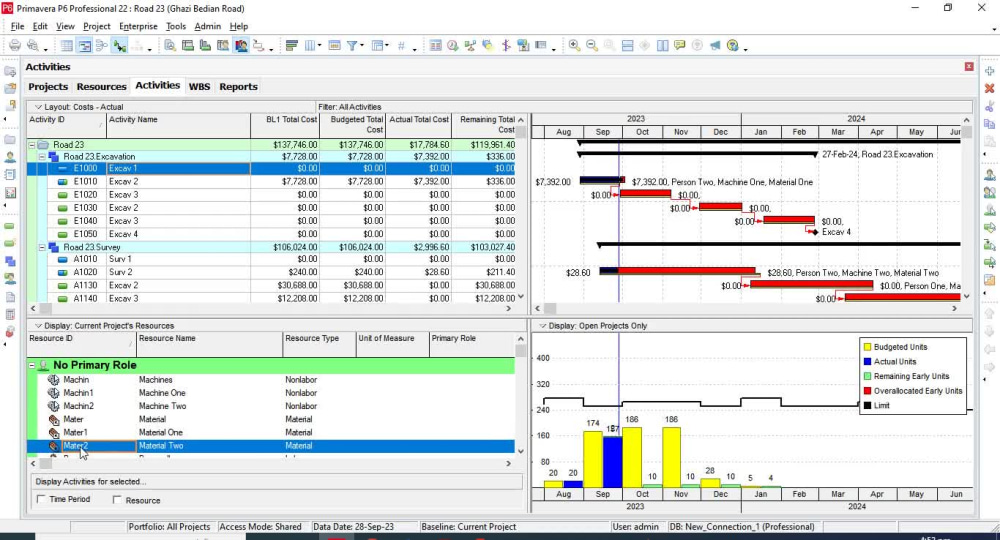Open the Trace Logic icon
This screenshot has width=1000, height=540.
point(258,45)
